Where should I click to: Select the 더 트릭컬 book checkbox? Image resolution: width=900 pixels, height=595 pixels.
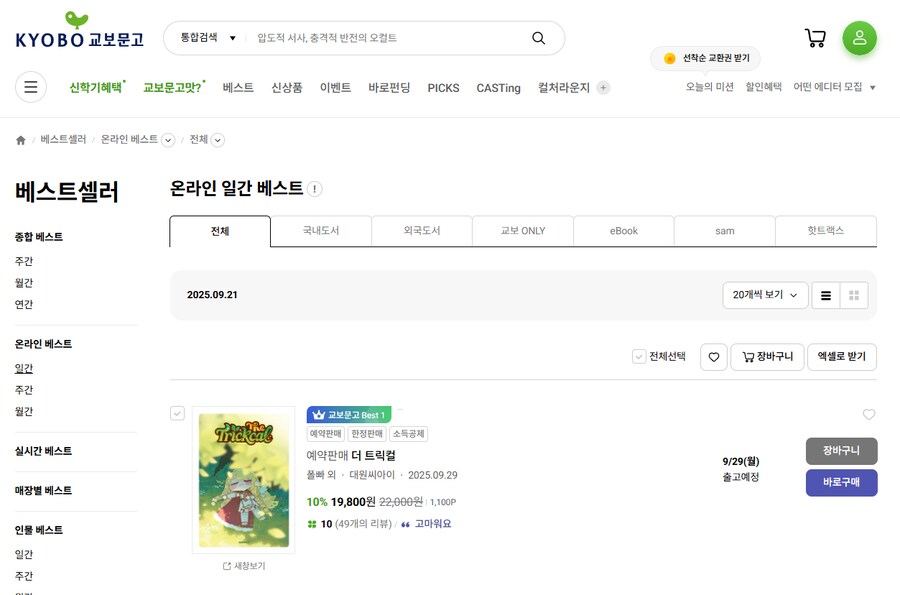[177, 413]
